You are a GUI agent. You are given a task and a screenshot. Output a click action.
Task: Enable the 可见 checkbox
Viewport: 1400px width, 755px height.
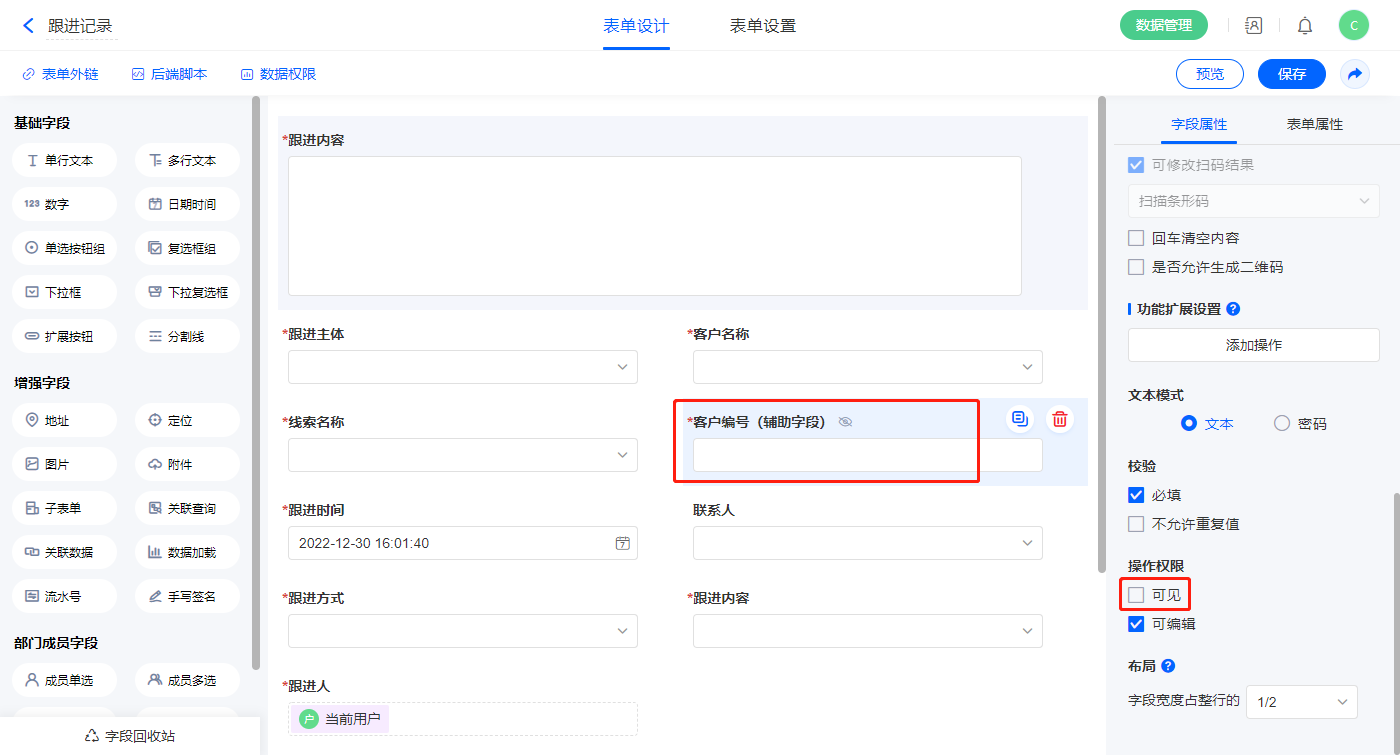pos(1136,595)
